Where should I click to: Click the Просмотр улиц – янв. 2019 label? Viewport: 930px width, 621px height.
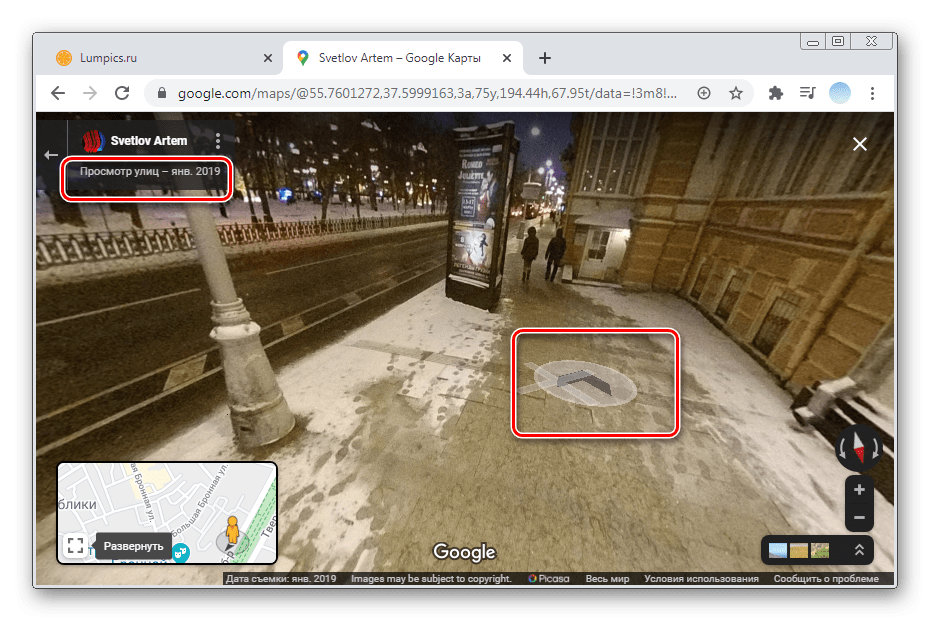click(x=149, y=171)
